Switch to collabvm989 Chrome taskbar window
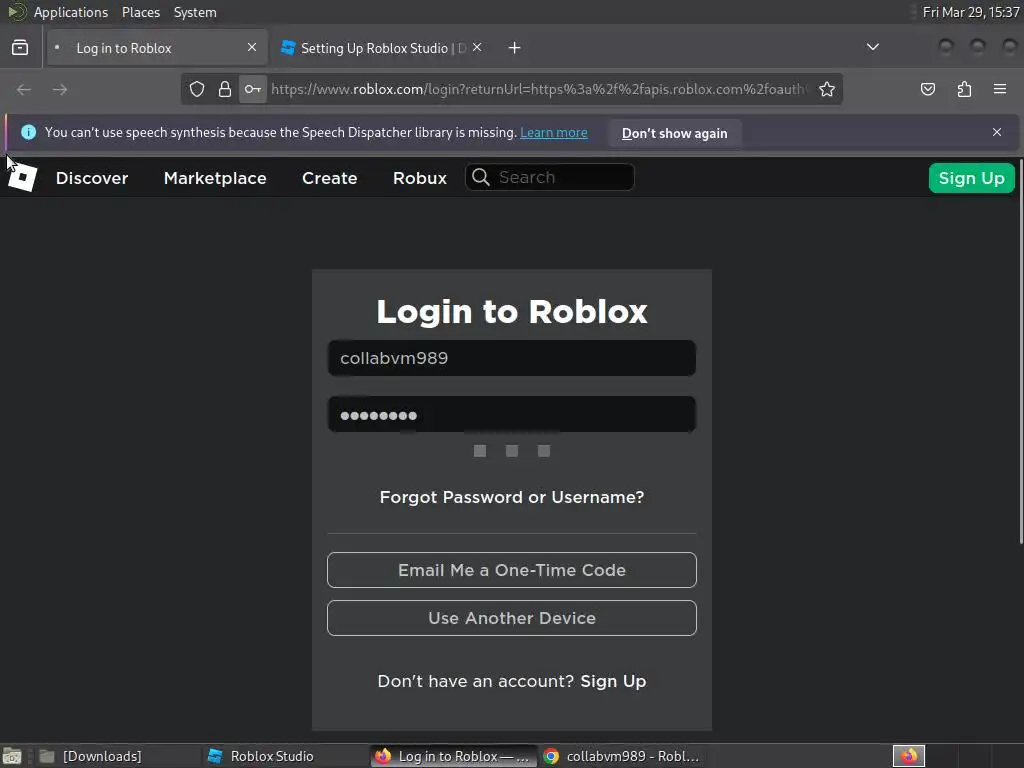This screenshot has width=1024, height=768. [x=622, y=756]
